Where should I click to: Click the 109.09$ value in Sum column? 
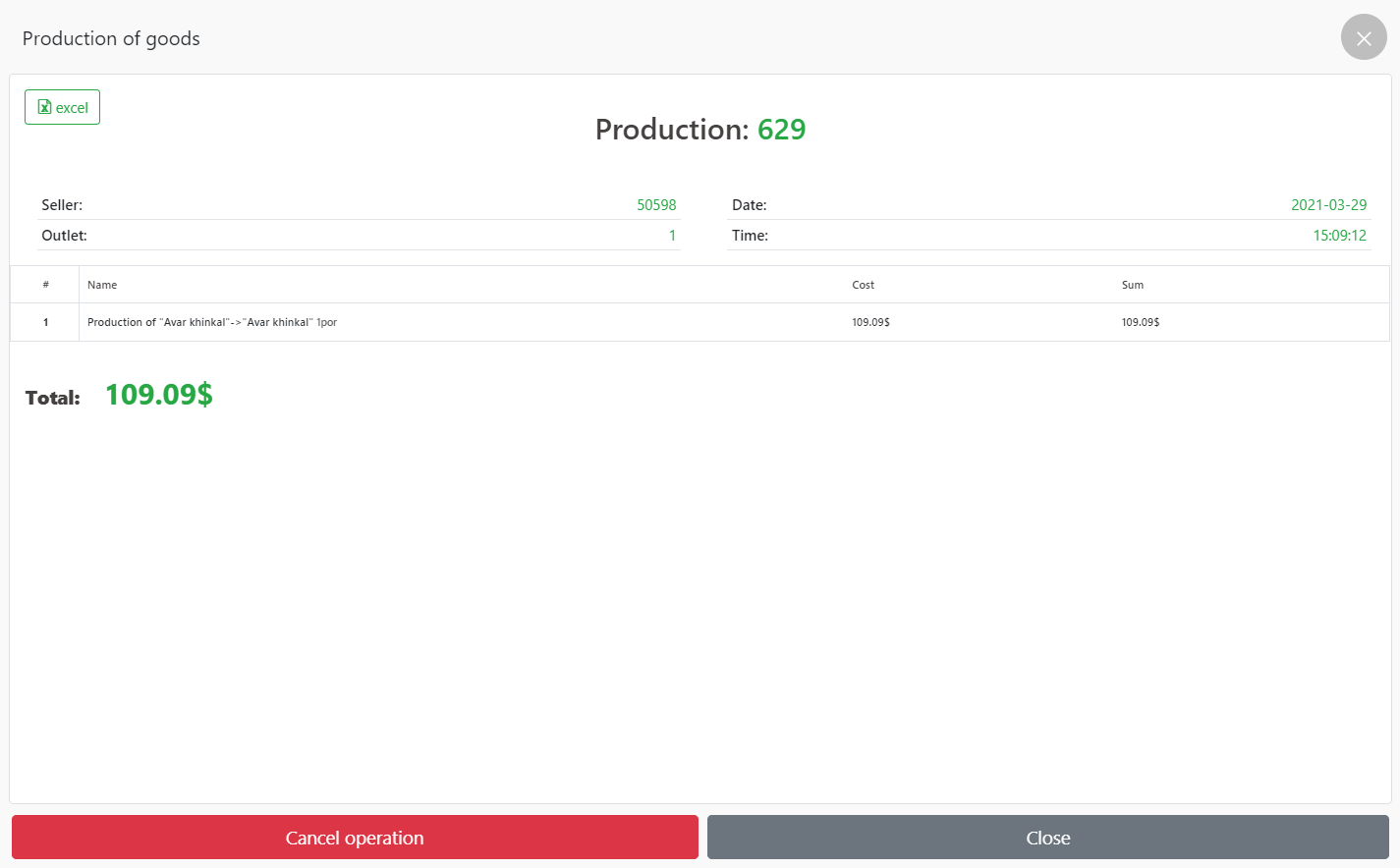[1140, 322]
